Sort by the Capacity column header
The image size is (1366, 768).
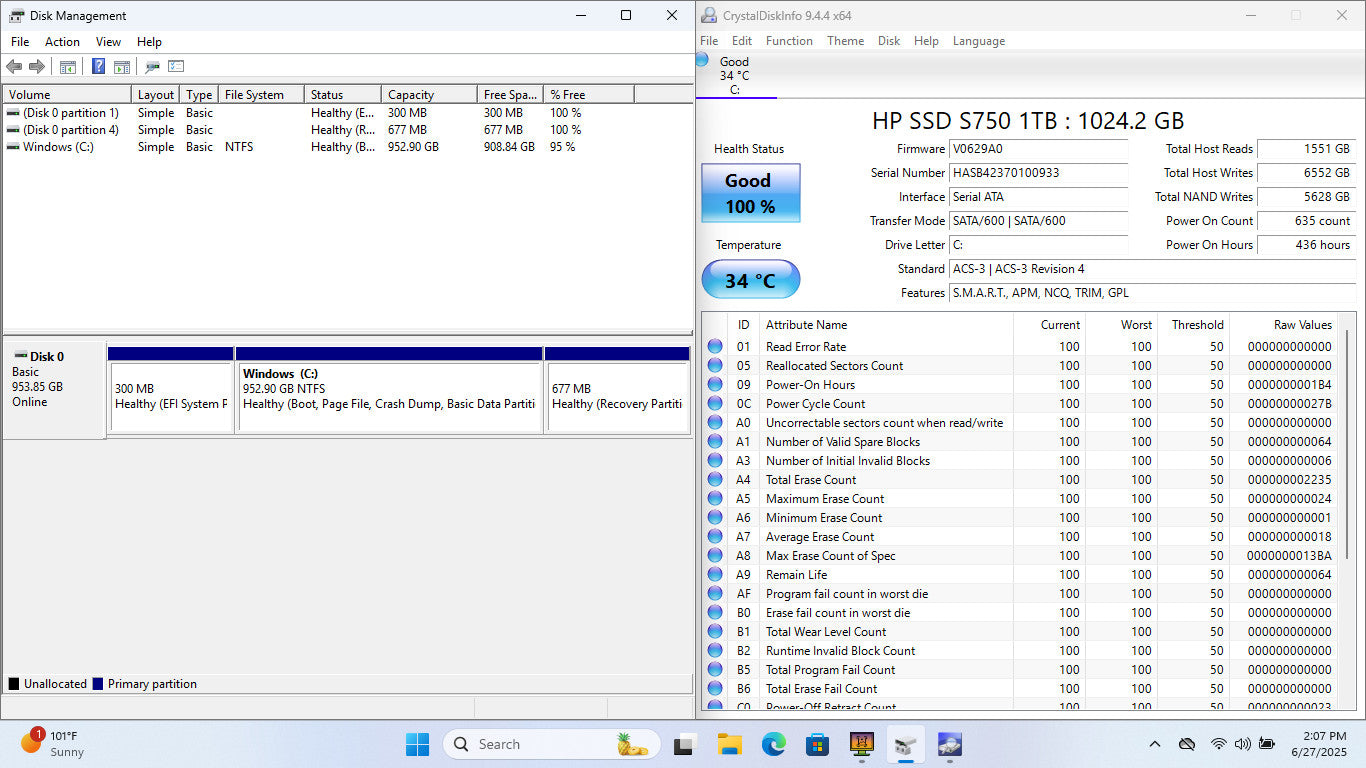430,95
